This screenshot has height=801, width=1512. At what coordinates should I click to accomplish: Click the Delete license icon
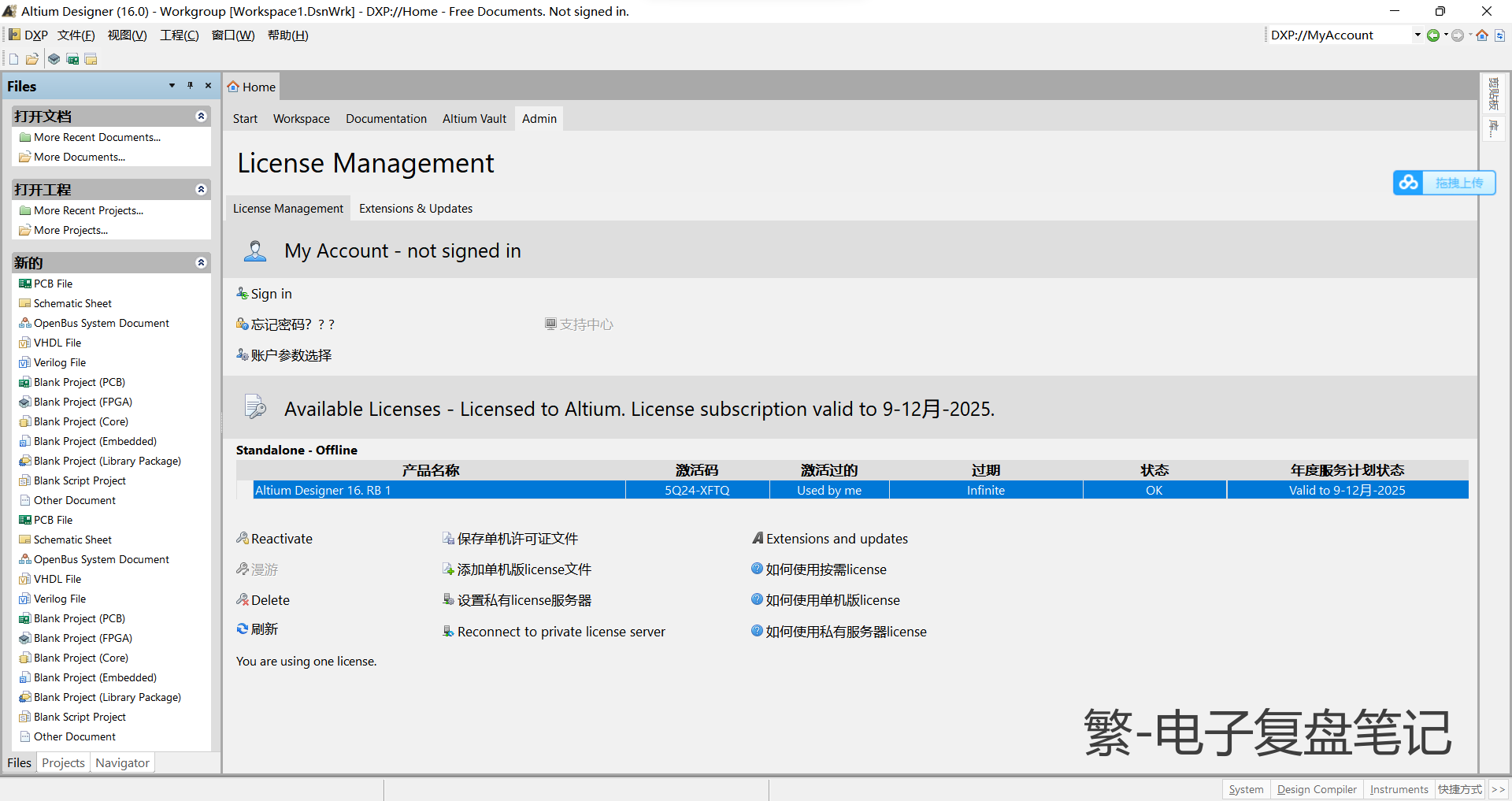243,600
